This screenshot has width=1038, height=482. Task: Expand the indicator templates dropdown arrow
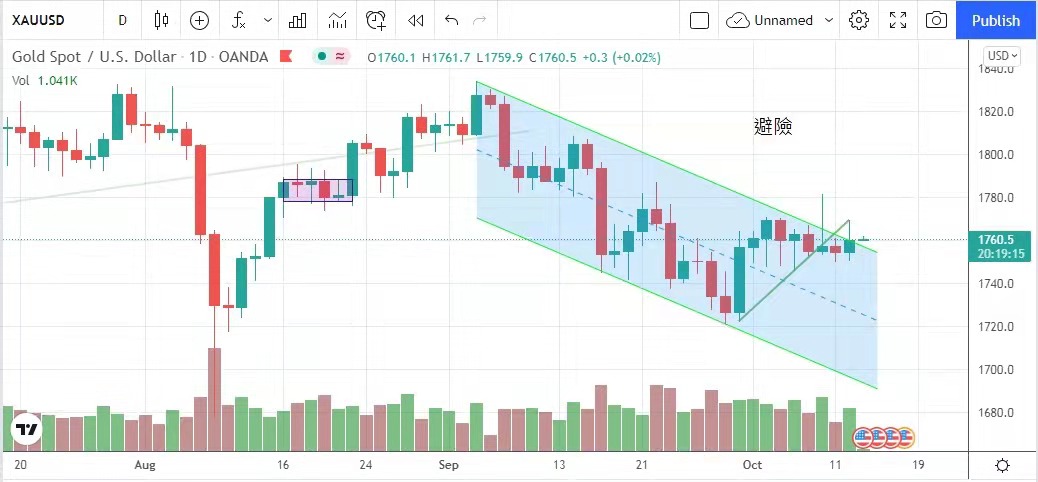267,20
